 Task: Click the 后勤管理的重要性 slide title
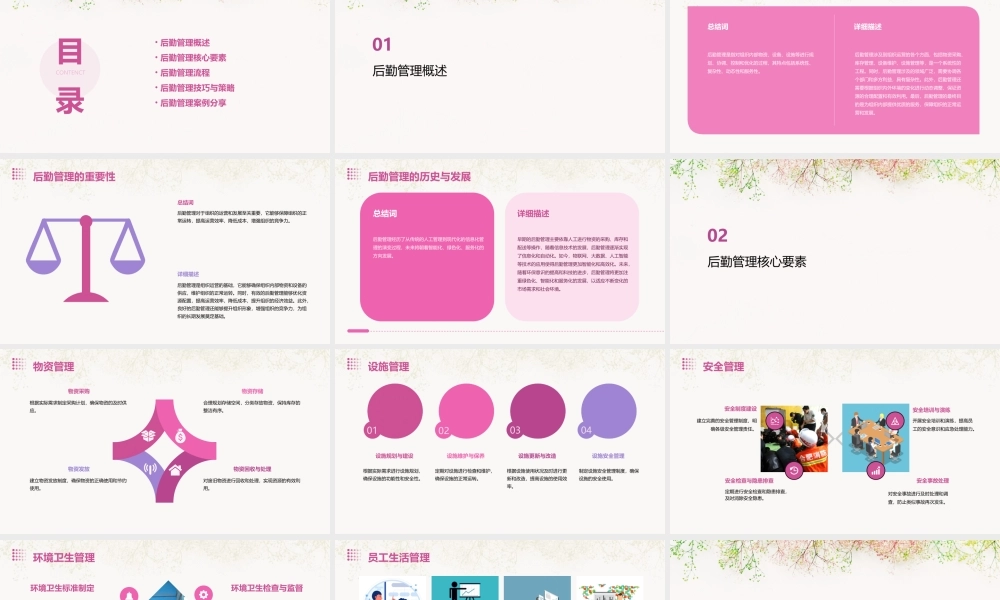(74, 177)
